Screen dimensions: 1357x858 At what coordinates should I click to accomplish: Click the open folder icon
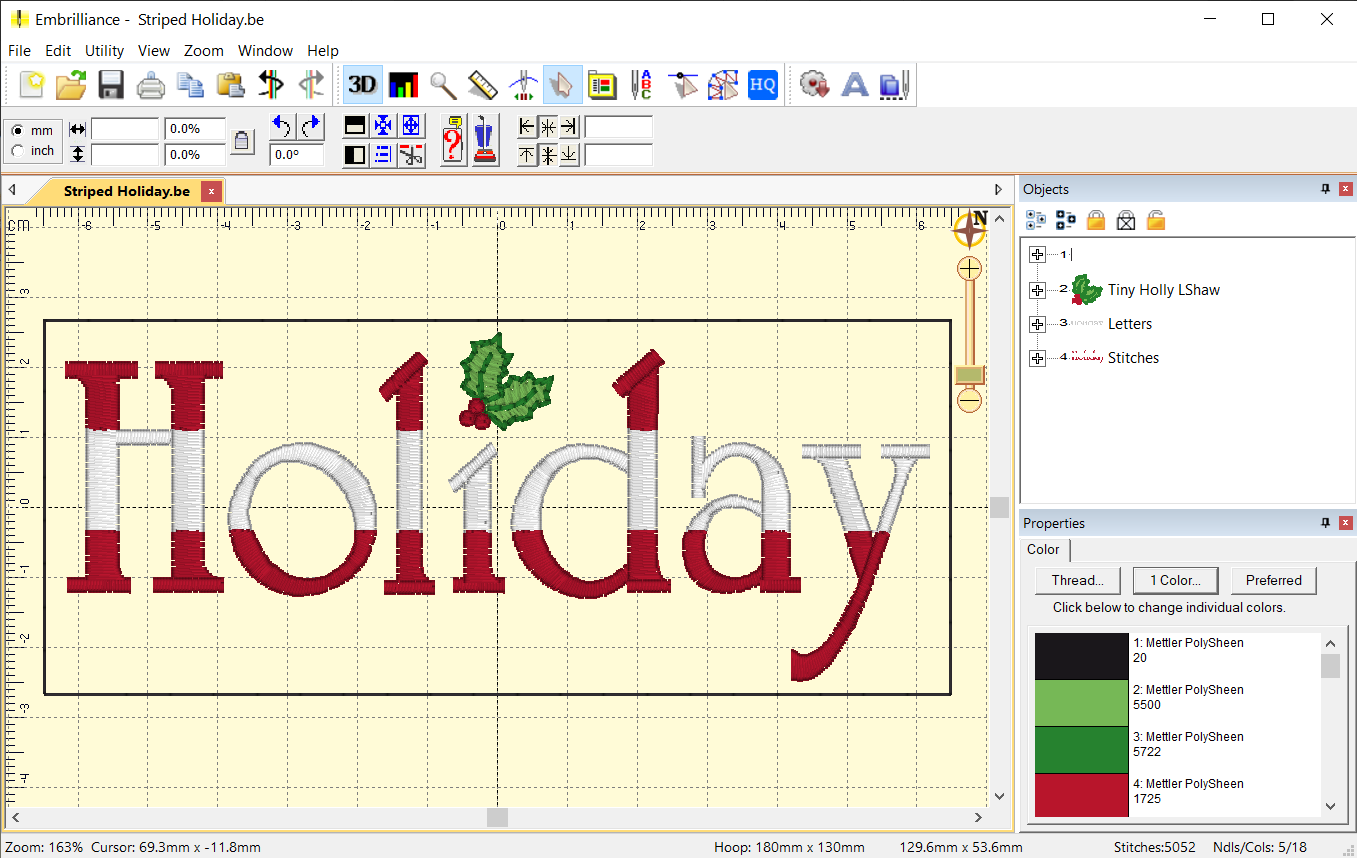[x=71, y=86]
